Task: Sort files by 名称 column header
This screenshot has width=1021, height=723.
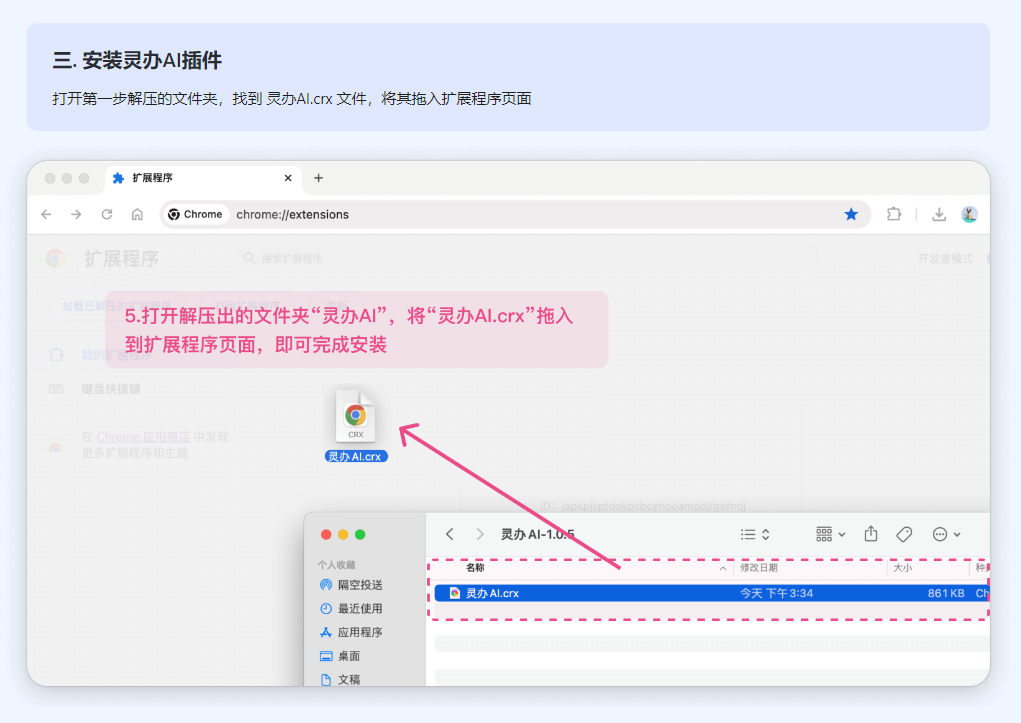Action: pos(475,567)
